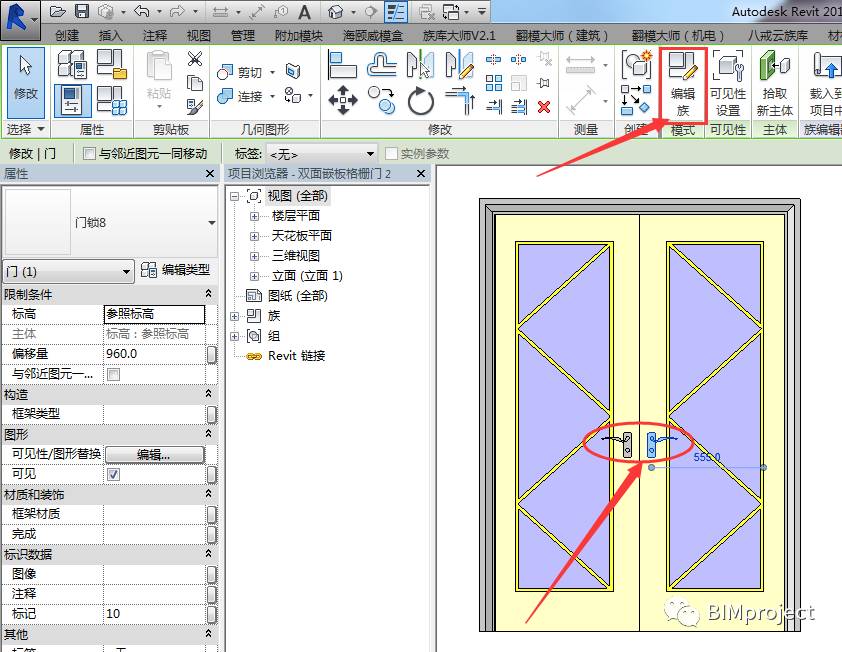Select the Modify (修改) arrow tool
The image size is (842, 652).
click(x=25, y=82)
